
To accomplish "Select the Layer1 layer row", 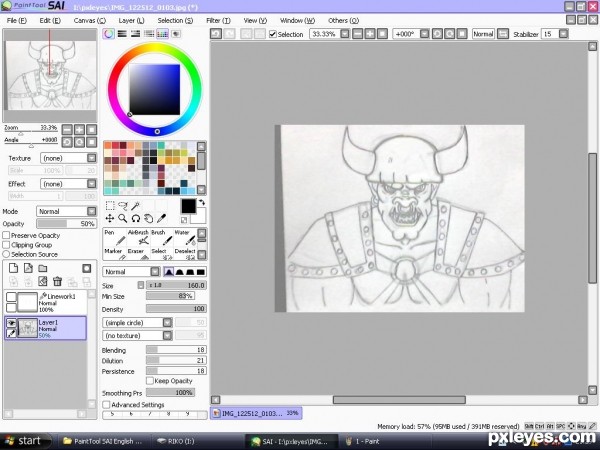I will click(46, 328).
